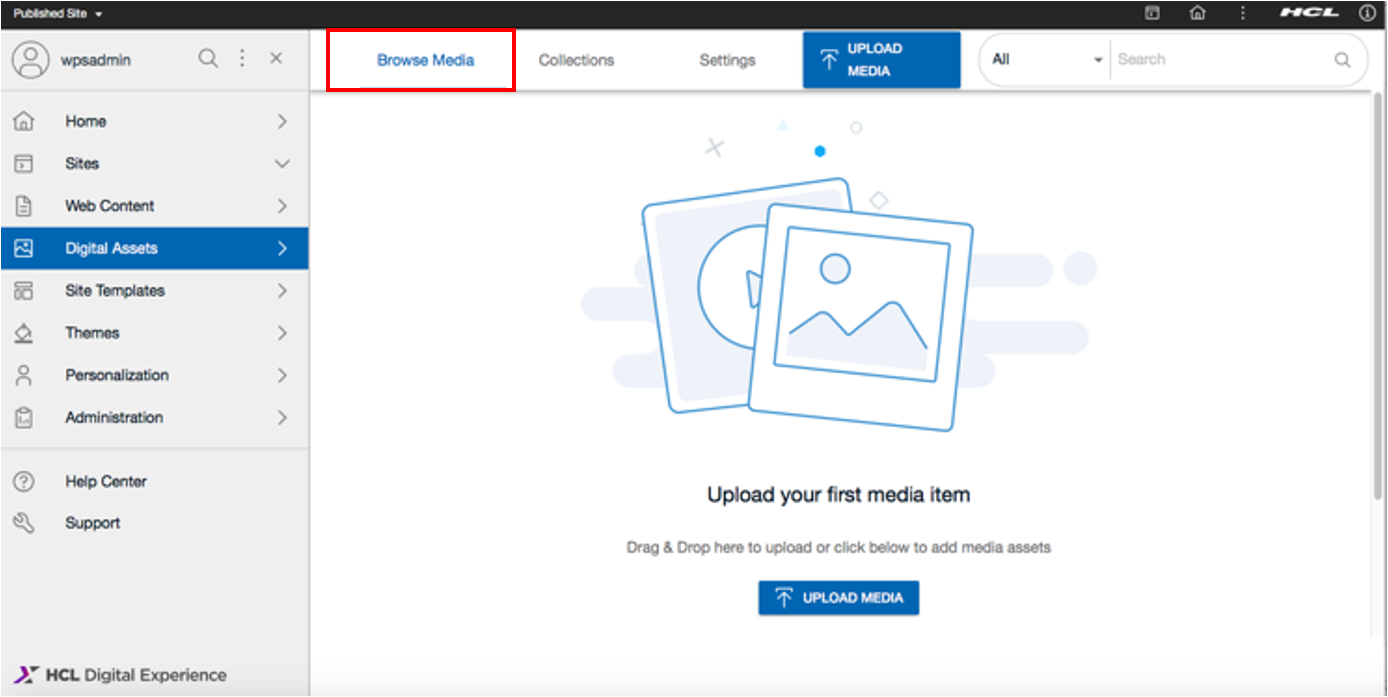Viewport: 1388px width, 697px height.
Task: Switch to the Collections tab
Action: [576, 60]
